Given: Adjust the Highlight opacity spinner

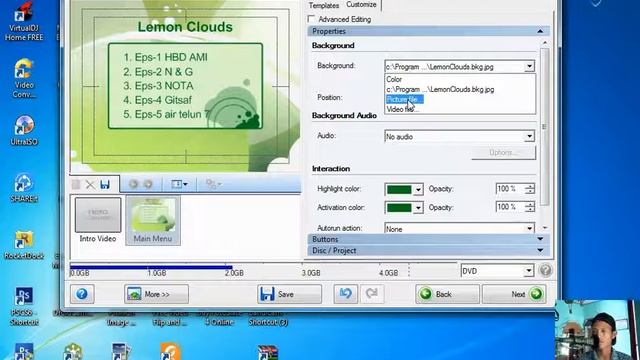Looking at the screenshot, I should 529,189.
